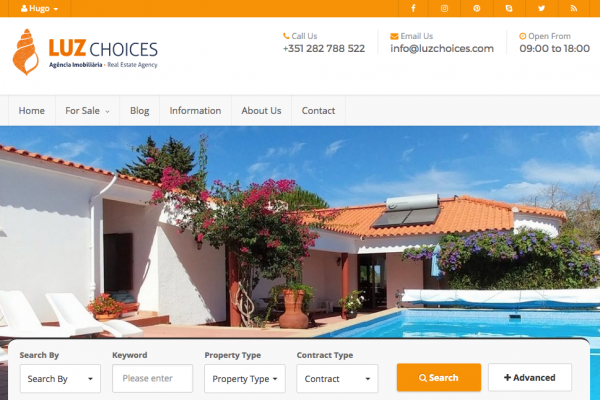
Task: Open the Pinterest social icon
Action: [x=476, y=8]
